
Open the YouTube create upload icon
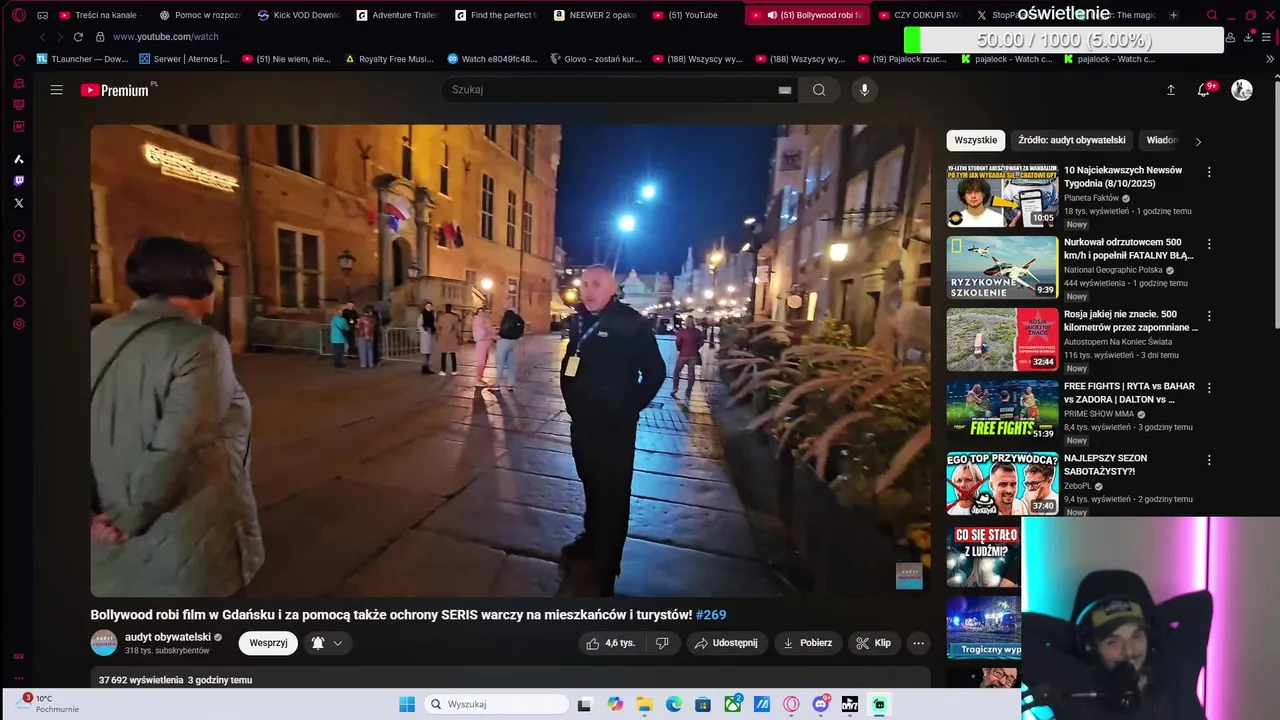click(x=1171, y=90)
